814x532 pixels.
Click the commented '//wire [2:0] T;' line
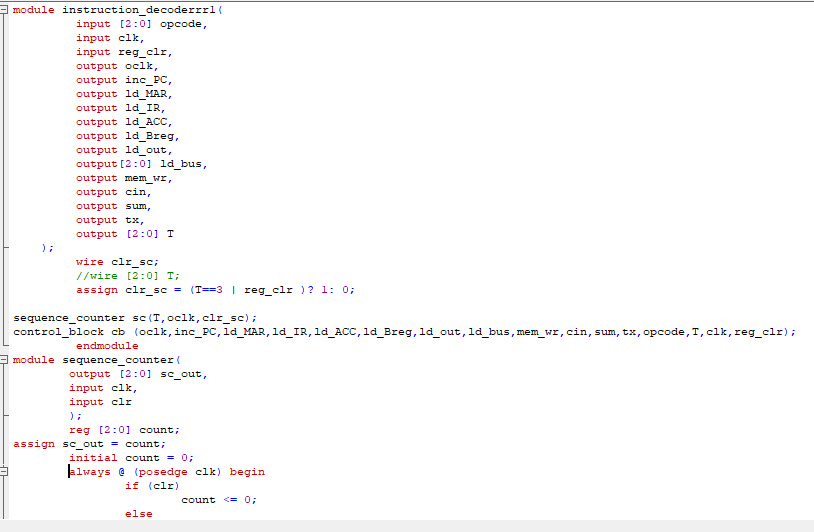coord(128,276)
